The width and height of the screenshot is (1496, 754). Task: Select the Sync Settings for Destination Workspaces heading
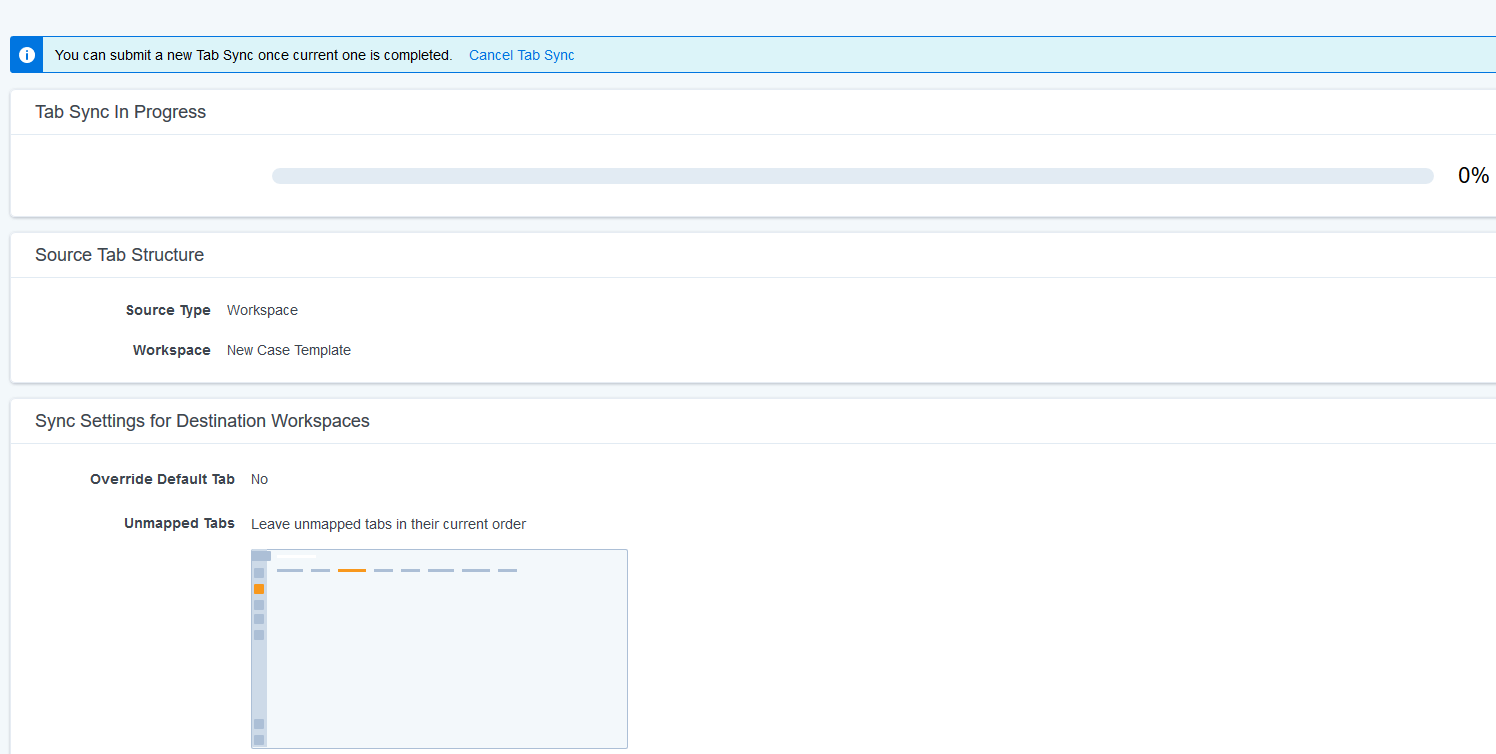pos(202,421)
